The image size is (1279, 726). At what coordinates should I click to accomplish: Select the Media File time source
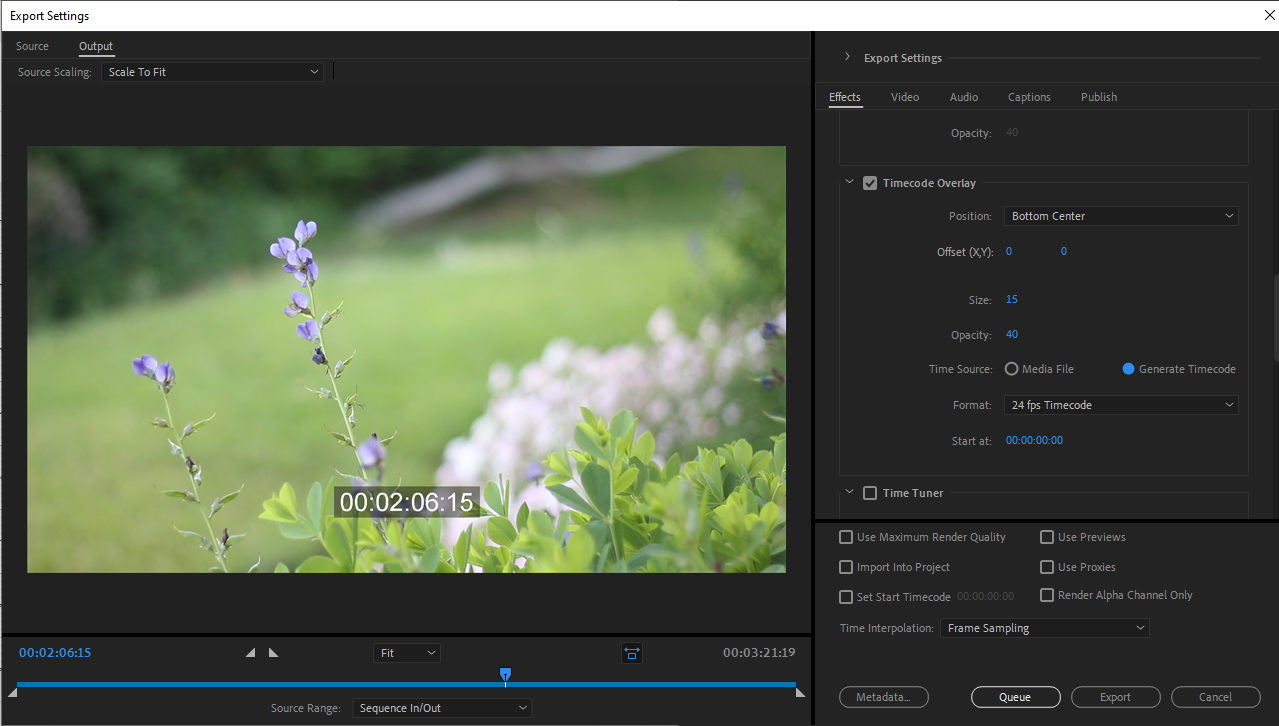(x=1011, y=368)
